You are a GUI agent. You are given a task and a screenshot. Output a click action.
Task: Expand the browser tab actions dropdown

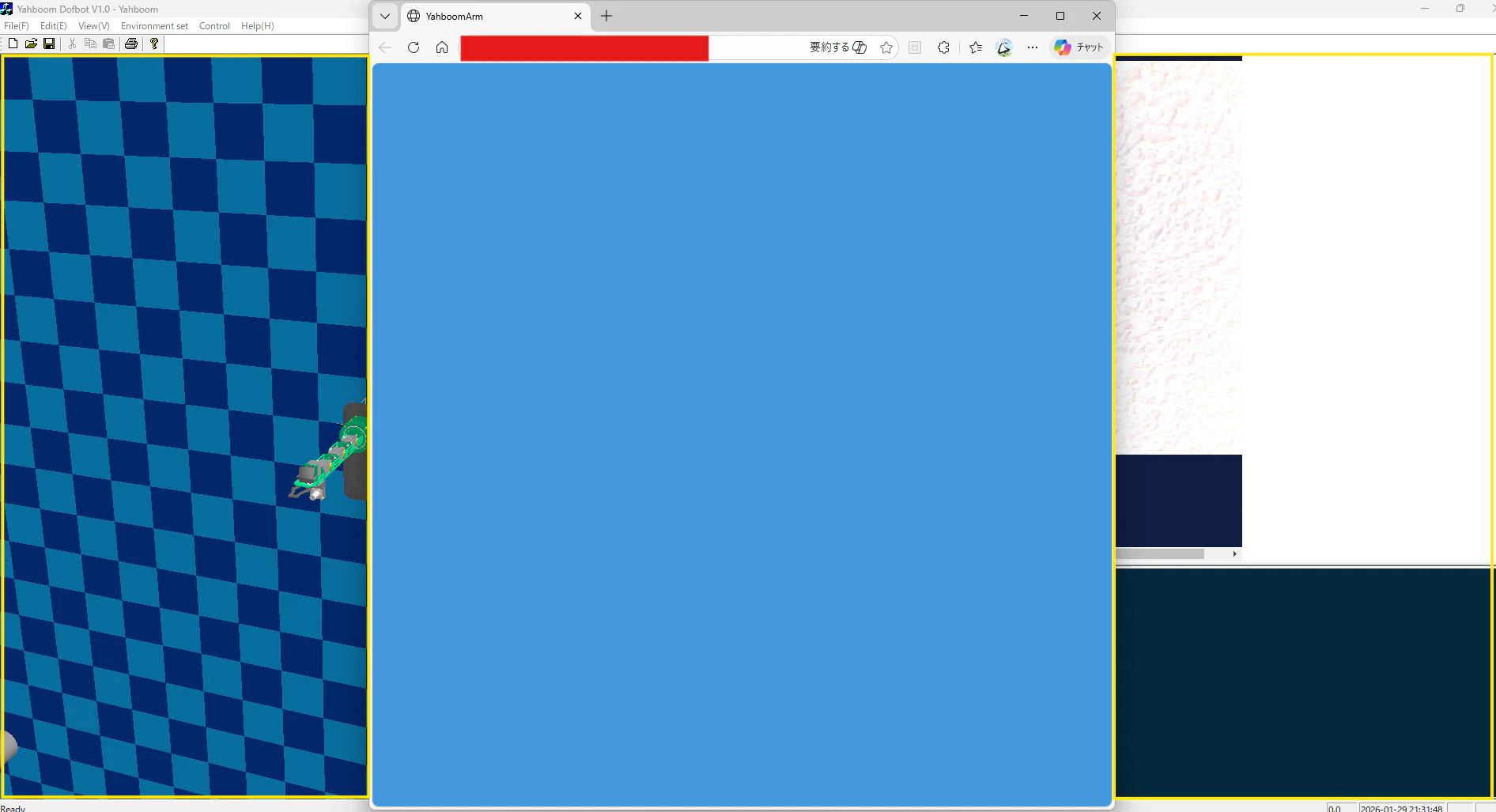click(385, 16)
